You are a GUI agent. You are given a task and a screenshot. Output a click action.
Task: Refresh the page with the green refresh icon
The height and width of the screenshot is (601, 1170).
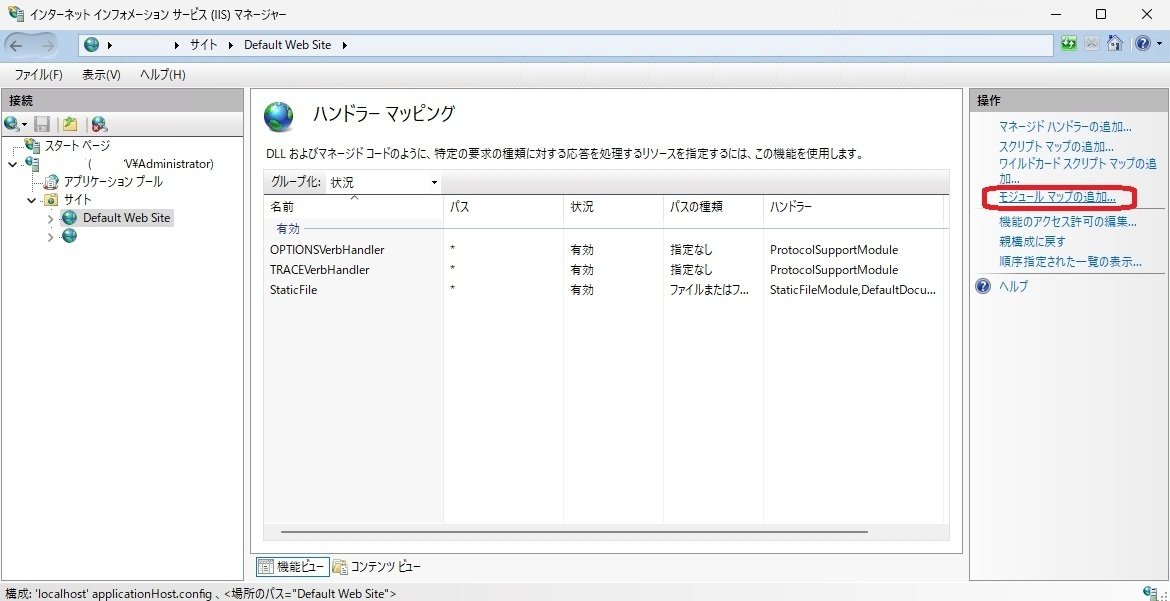pyautogui.click(x=1069, y=44)
